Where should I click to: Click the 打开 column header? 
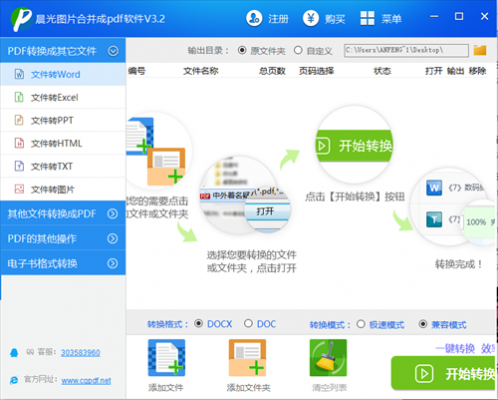pyautogui.click(x=434, y=71)
